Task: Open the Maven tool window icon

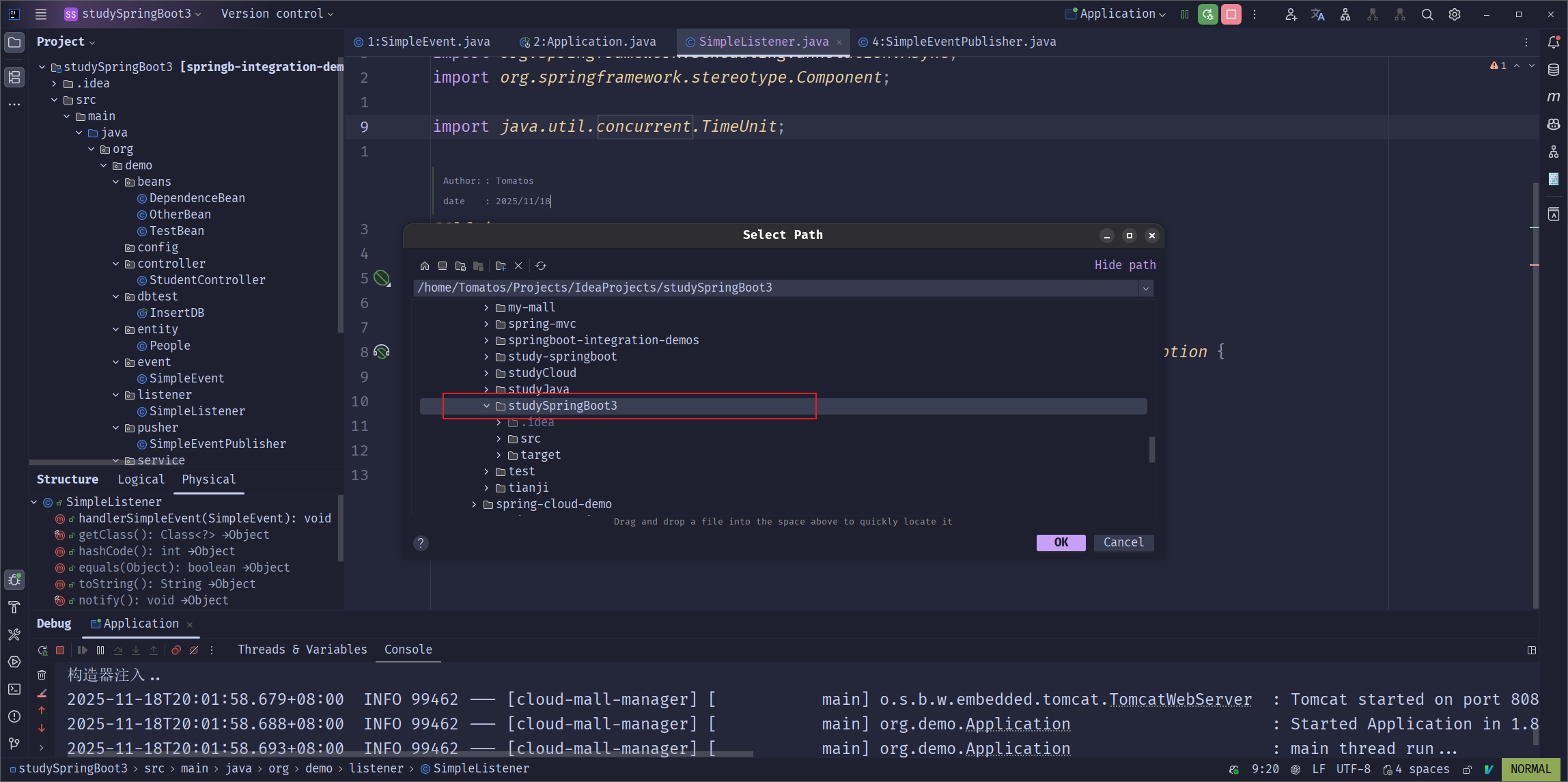Action: pyautogui.click(x=1554, y=97)
